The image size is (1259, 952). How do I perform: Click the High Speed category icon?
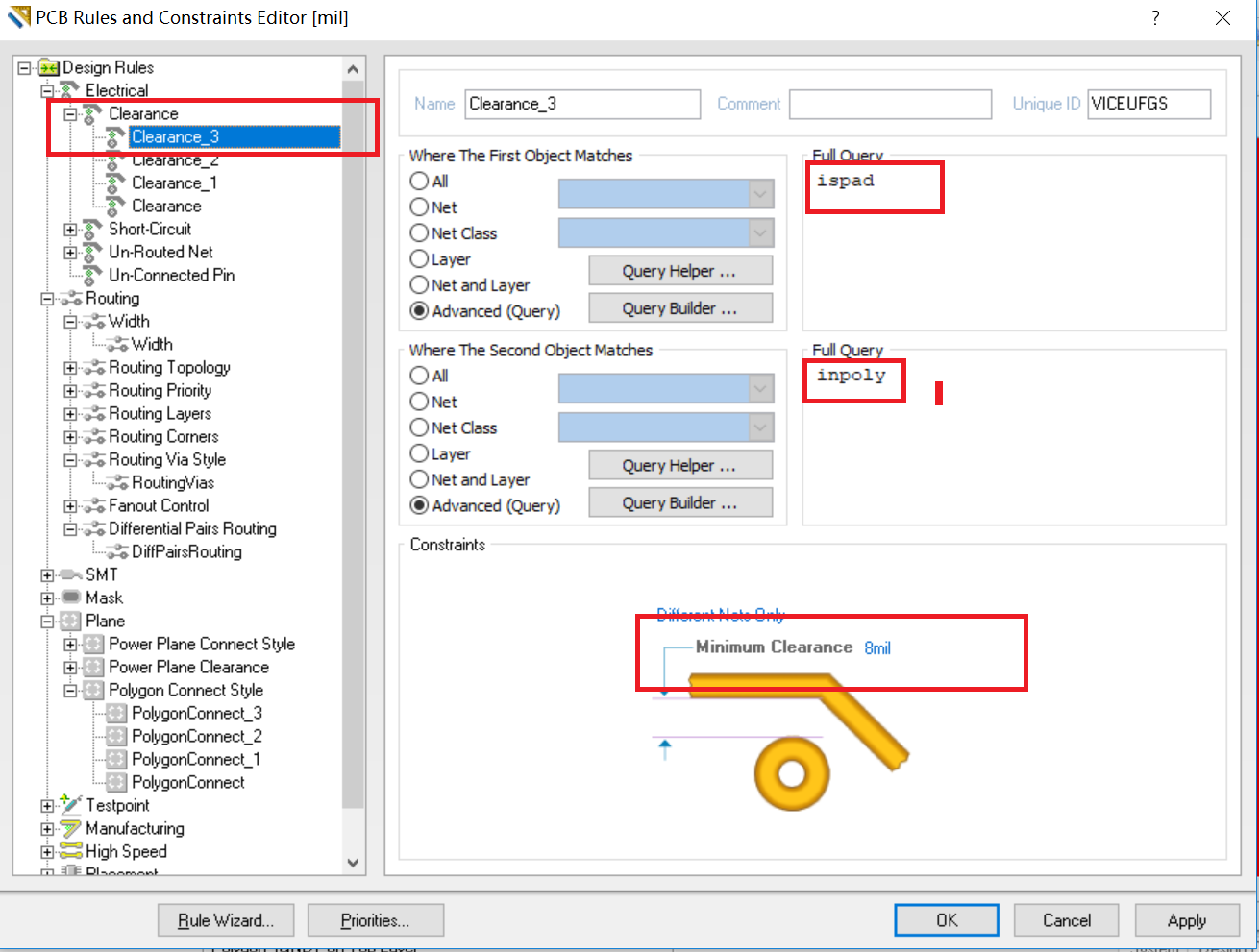pos(70,851)
